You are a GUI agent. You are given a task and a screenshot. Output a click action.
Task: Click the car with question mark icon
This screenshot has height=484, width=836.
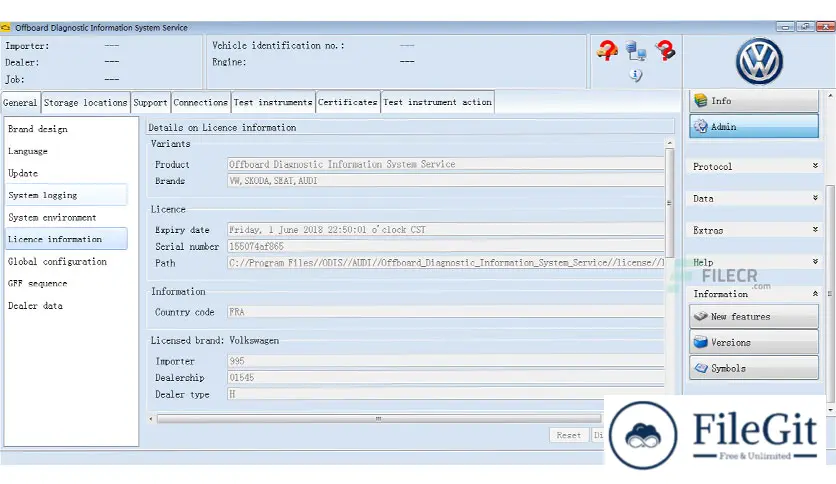[x=607, y=51]
